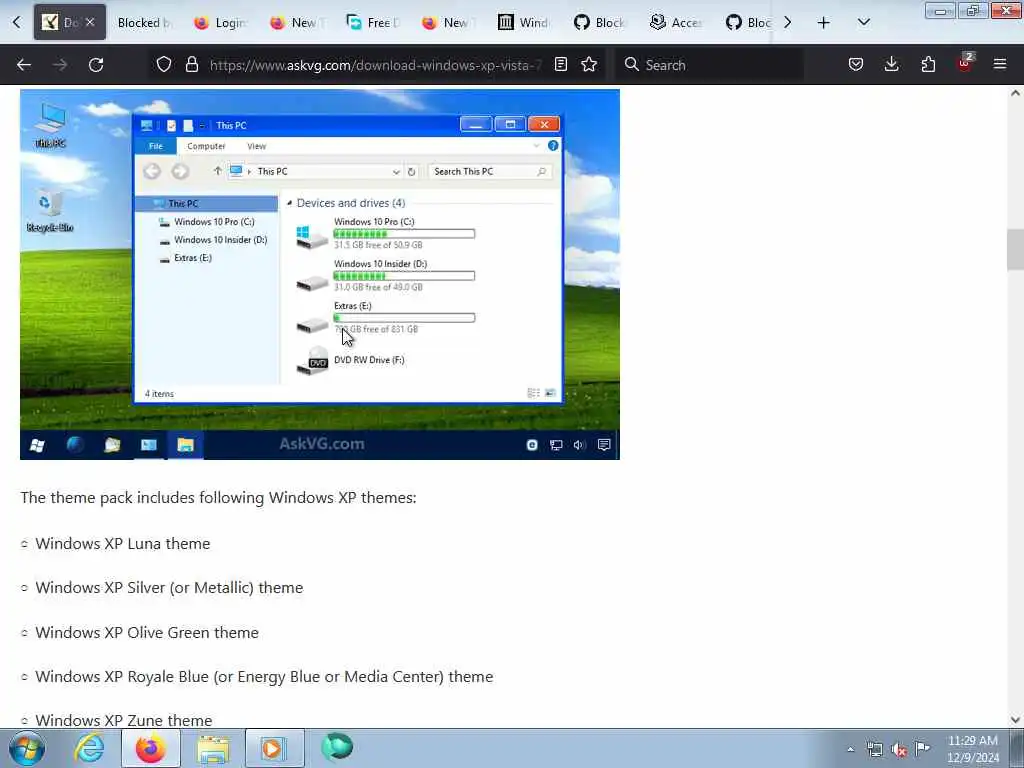Open the Firefox hamburger menu
Viewport: 1024px width, 768px height.
coord(1000,65)
